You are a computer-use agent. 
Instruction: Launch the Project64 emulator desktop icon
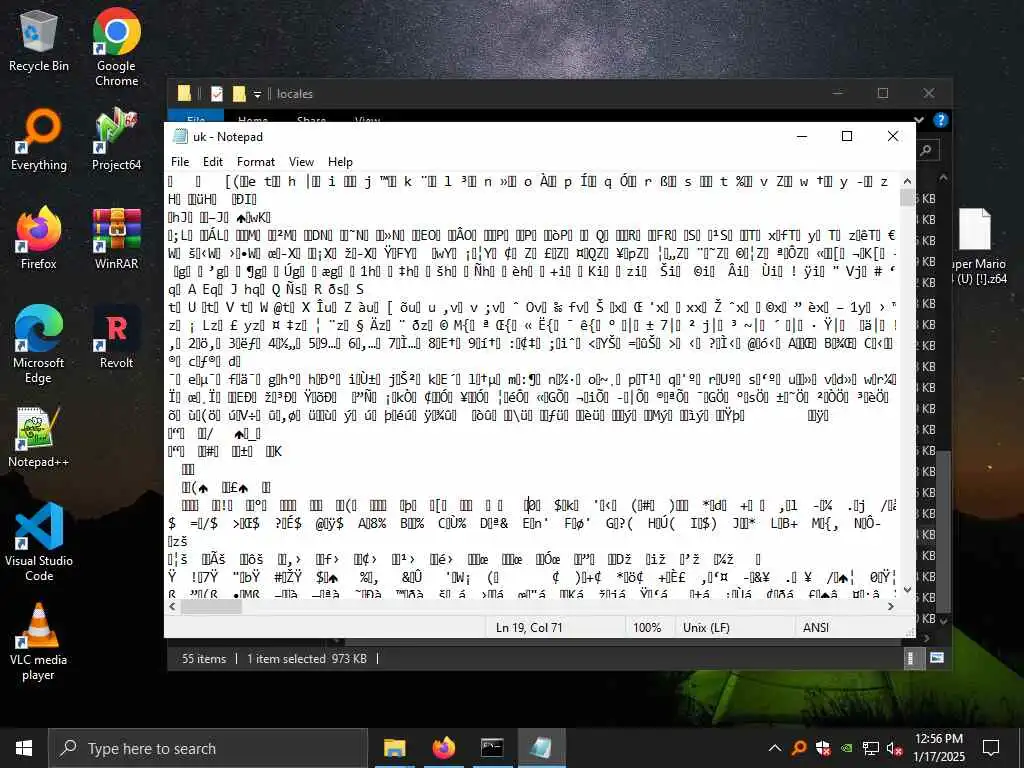tap(116, 140)
